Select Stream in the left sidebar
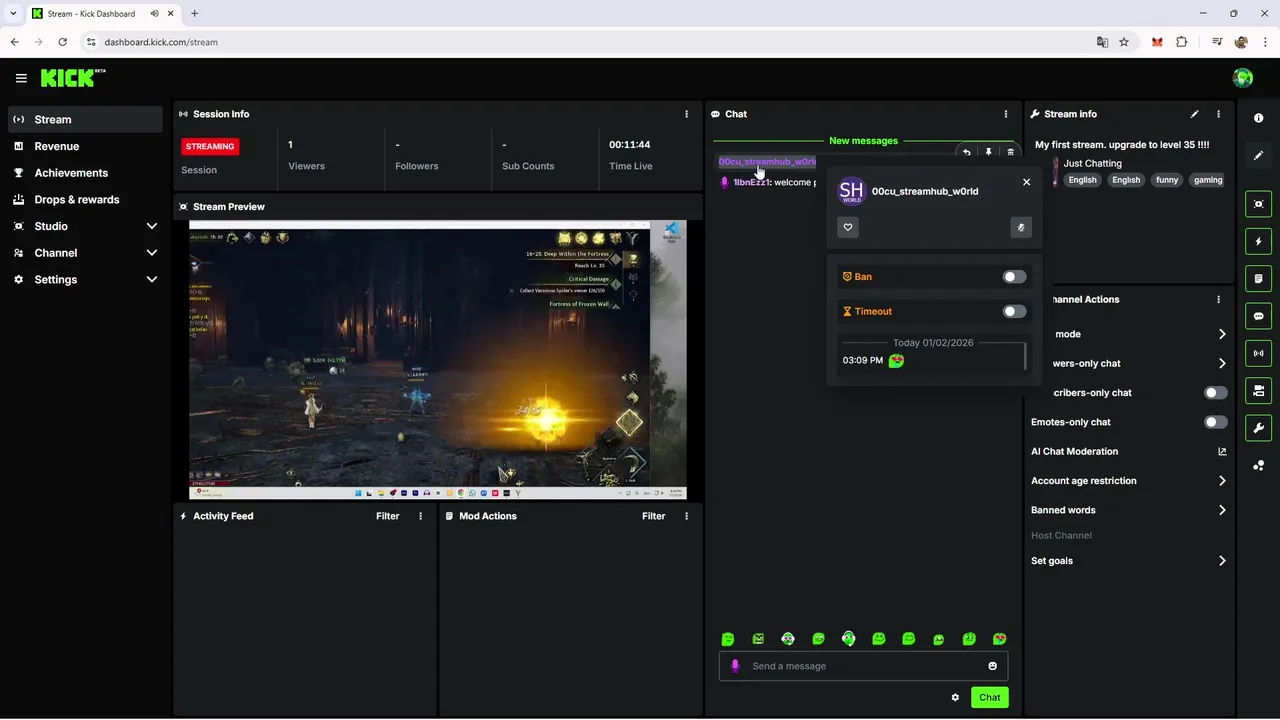Image resolution: width=1280 pixels, height=720 pixels. pyautogui.click(x=84, y=119)
